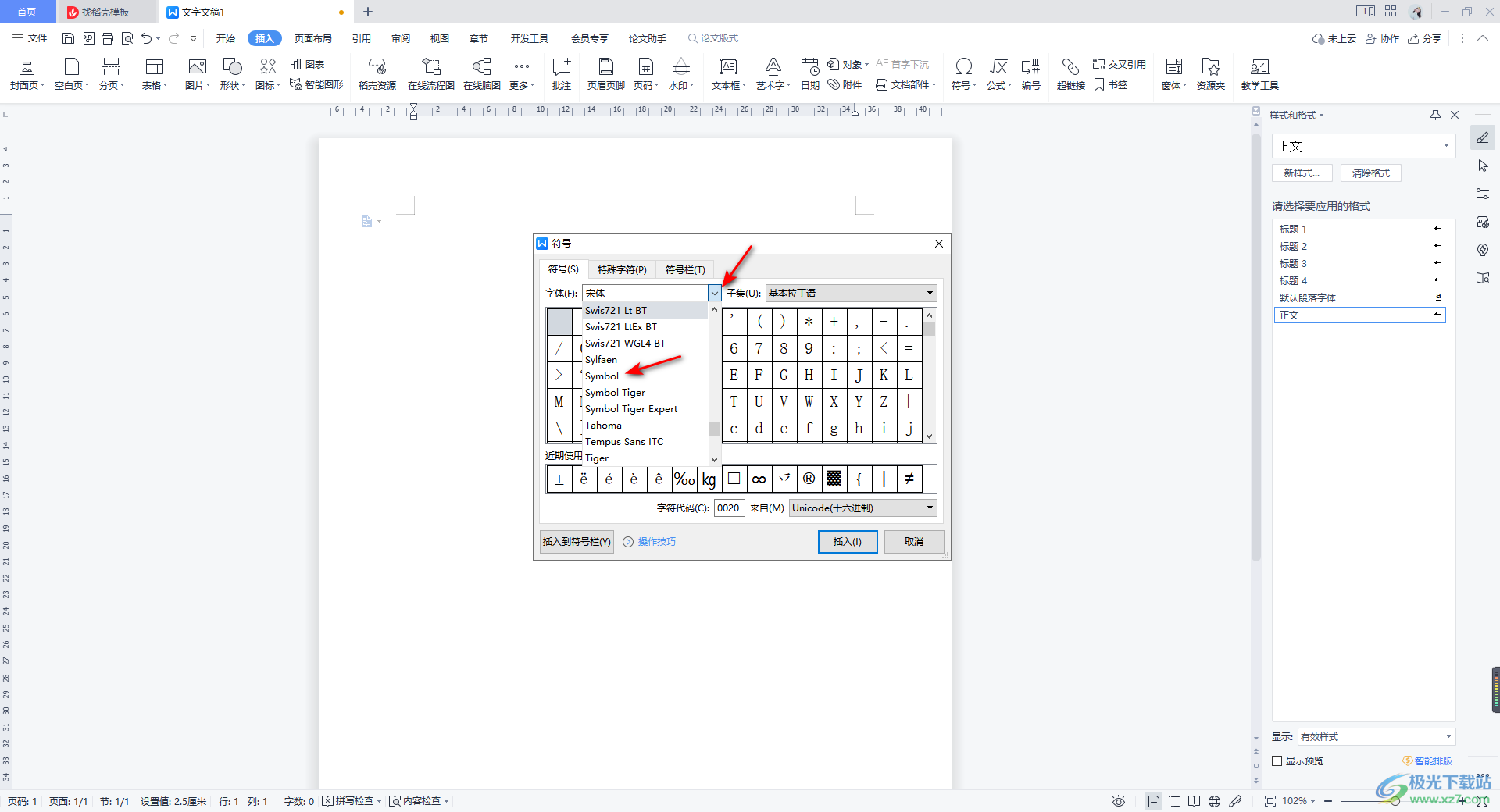Switch to the 符号栏(T) tab
This screenshot has height=812, width=1500.
[685, 269]
